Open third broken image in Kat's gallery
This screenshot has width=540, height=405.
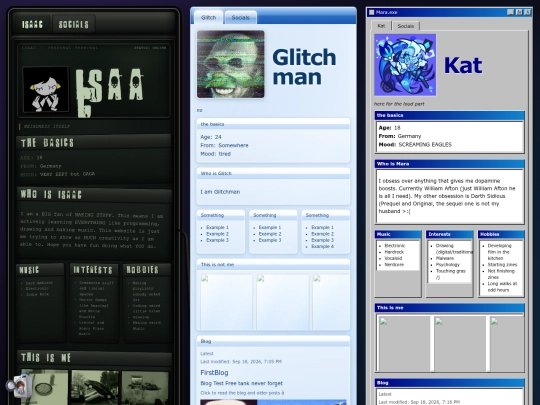tap(506, 344)
